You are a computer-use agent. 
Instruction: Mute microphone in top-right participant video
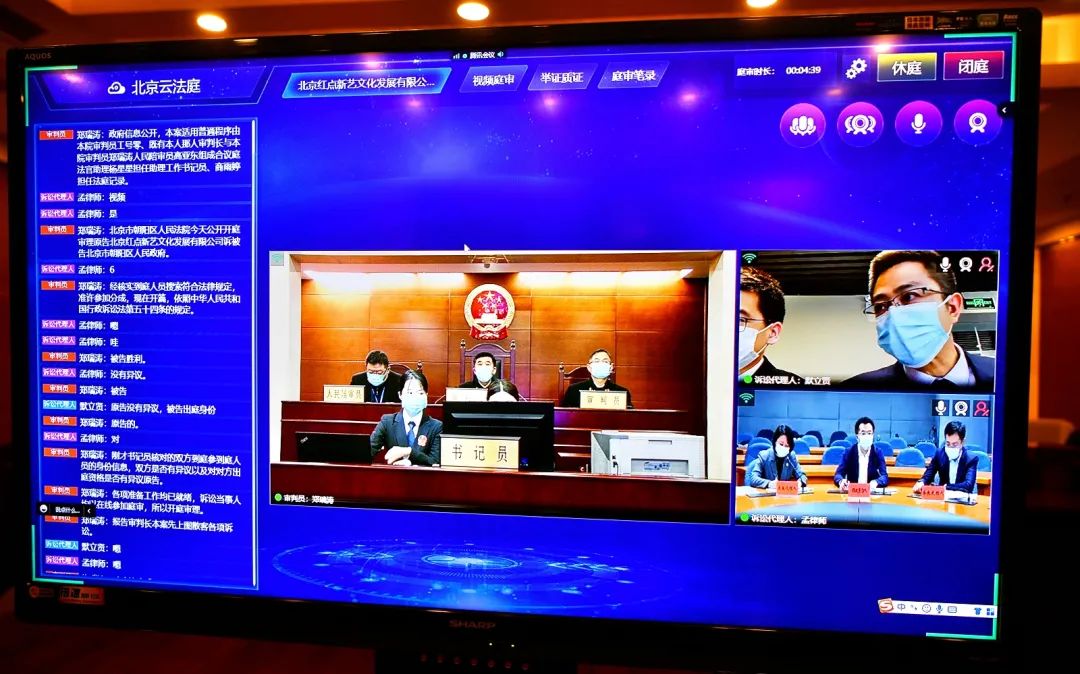(x=945, y=264)
